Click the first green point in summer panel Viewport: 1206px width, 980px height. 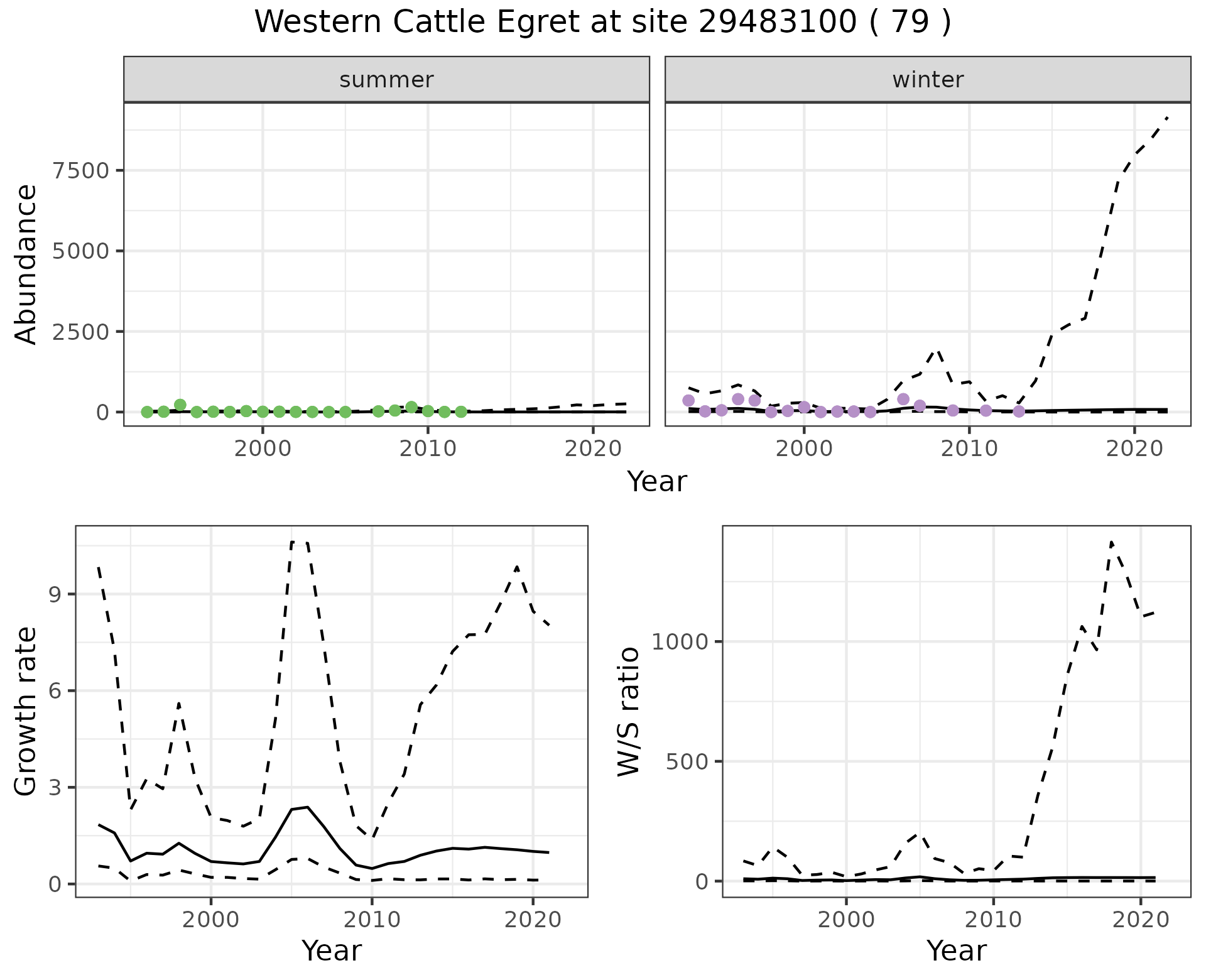pos(147,412)
